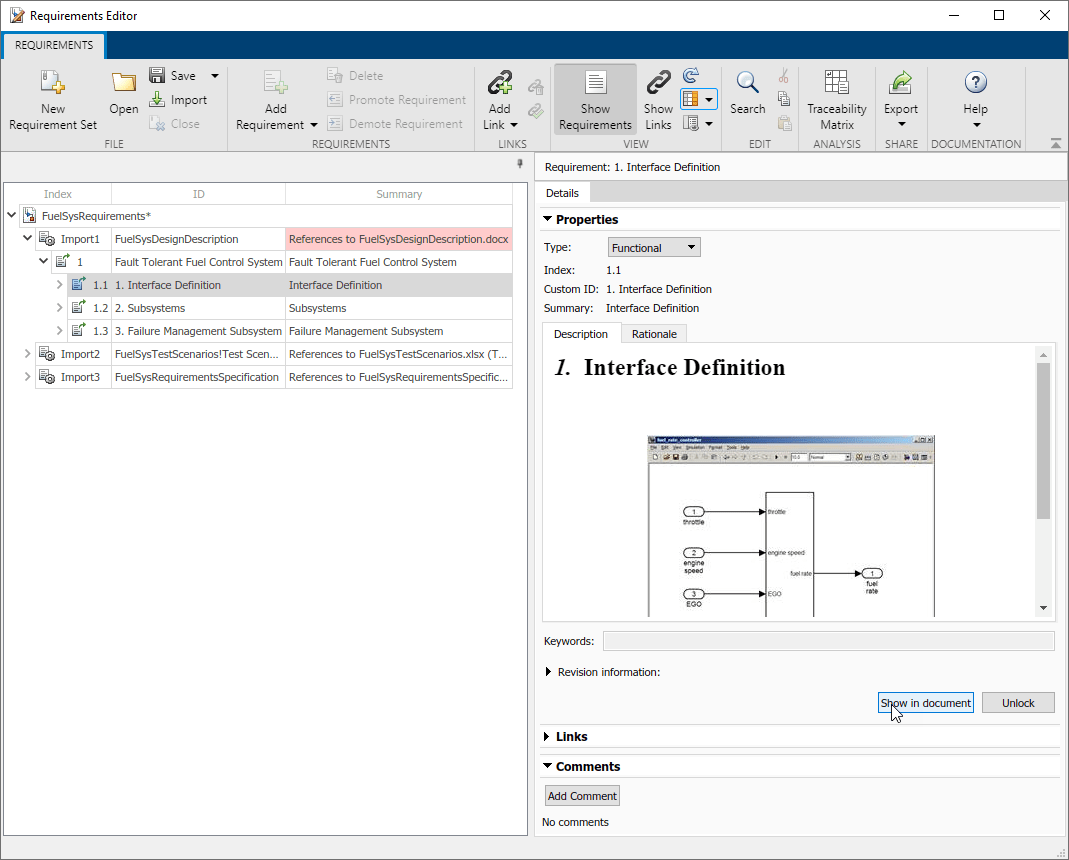The height and width of the screenshot is (860, 1069).
Task: Toggle the Show Links view
Action: [x=658, y=100]
